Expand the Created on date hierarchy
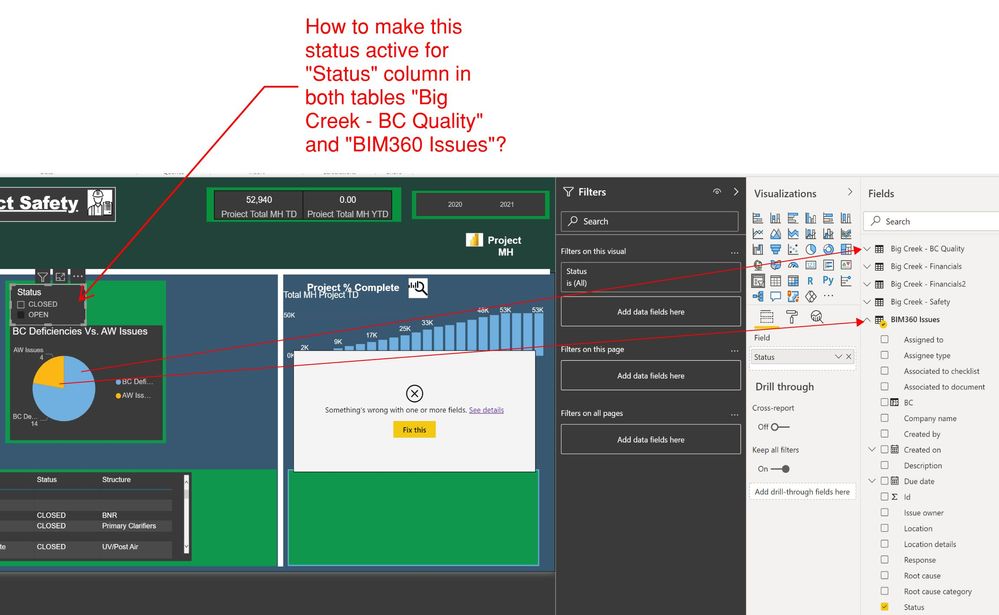999x615 pixels. 872,449
